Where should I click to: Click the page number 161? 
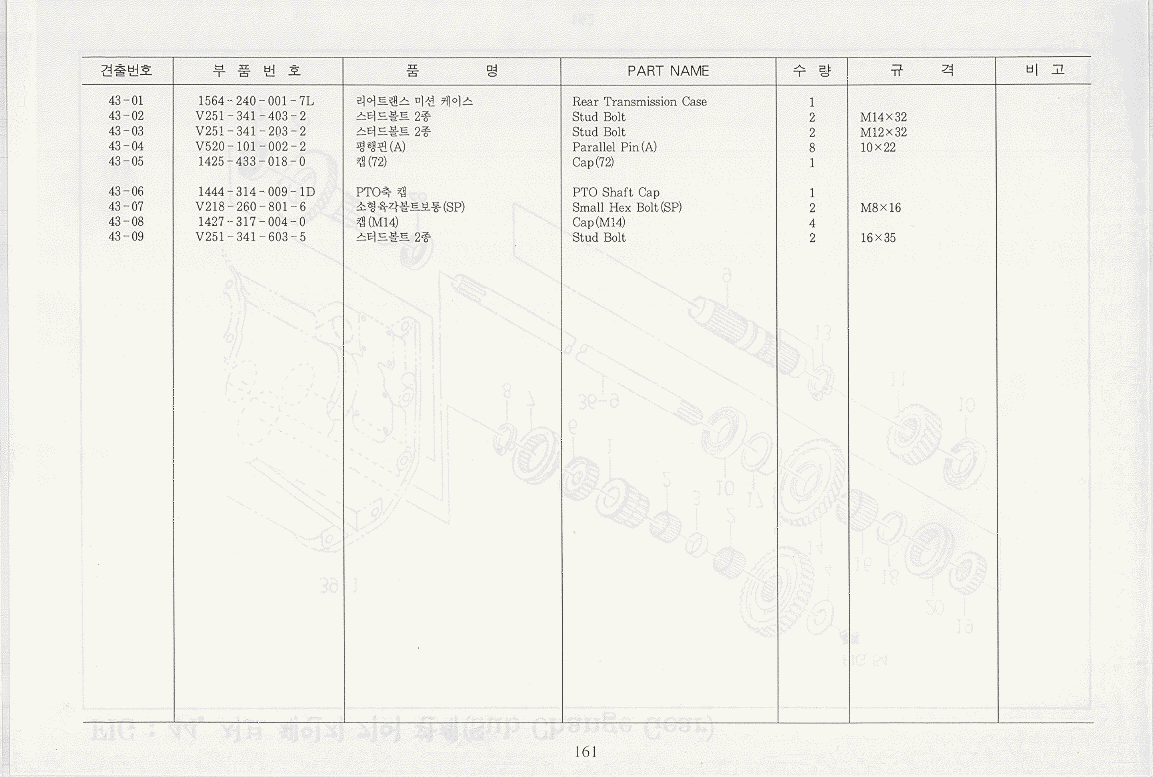click(x=586, y=751)
